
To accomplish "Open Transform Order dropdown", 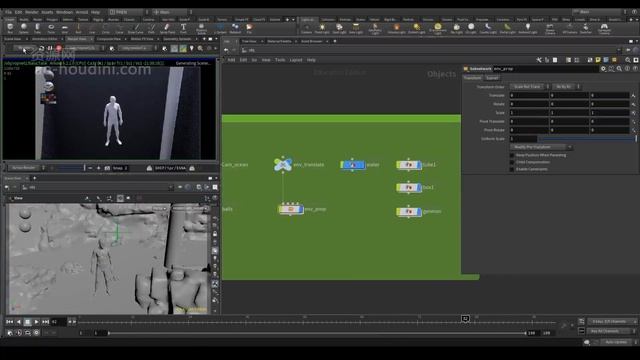I will [529, 87].
